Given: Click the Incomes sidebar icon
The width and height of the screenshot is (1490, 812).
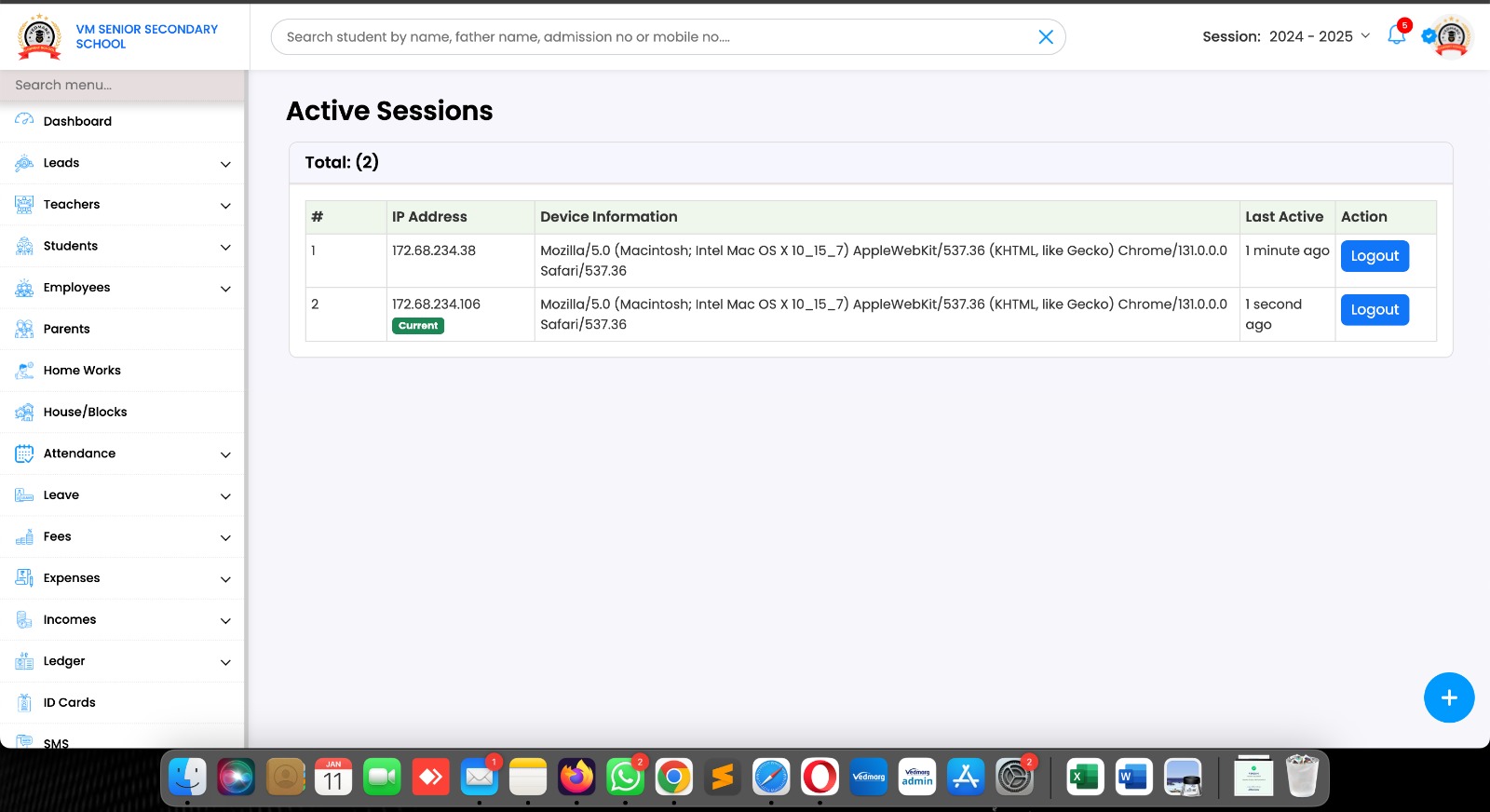Looking at the screenshot, I should (24, 619).
